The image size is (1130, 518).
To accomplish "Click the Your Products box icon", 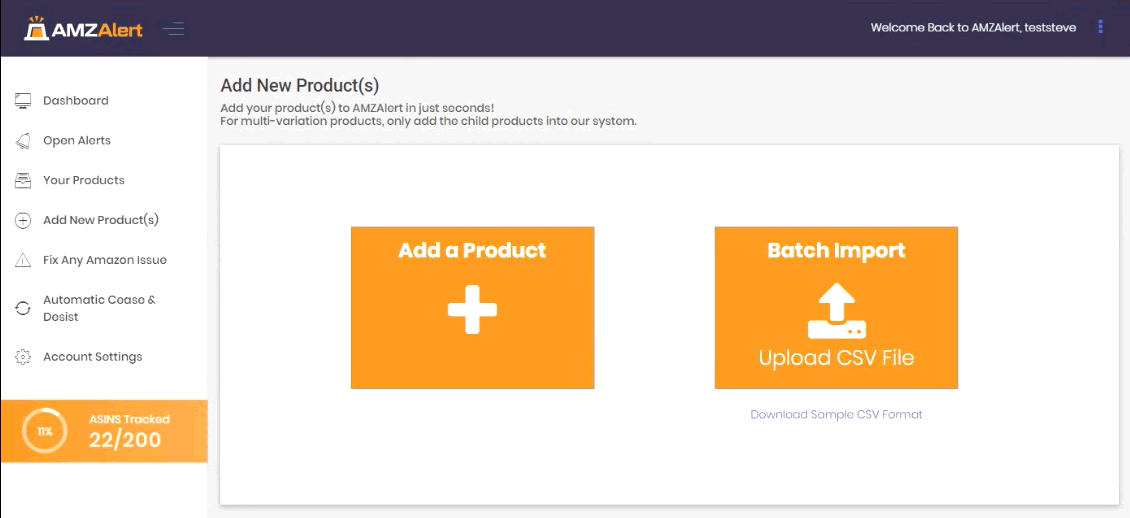I will tap(23, 180).
